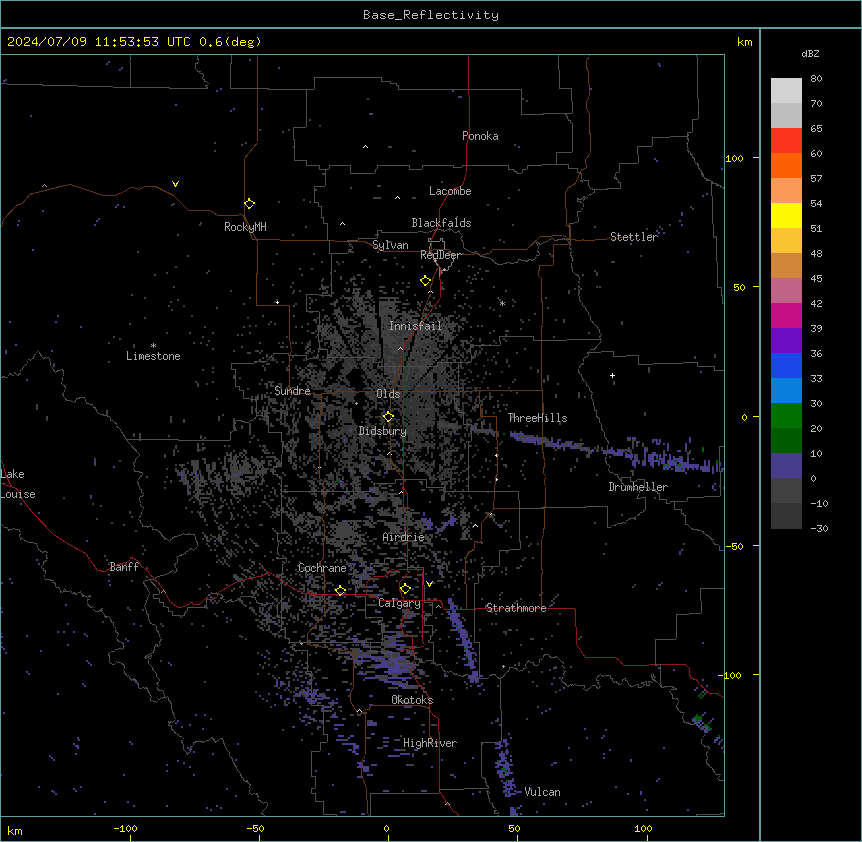This screenshot has height=842, width=862.
Task: Click the Calgary city label
Action: pos(399,603)
